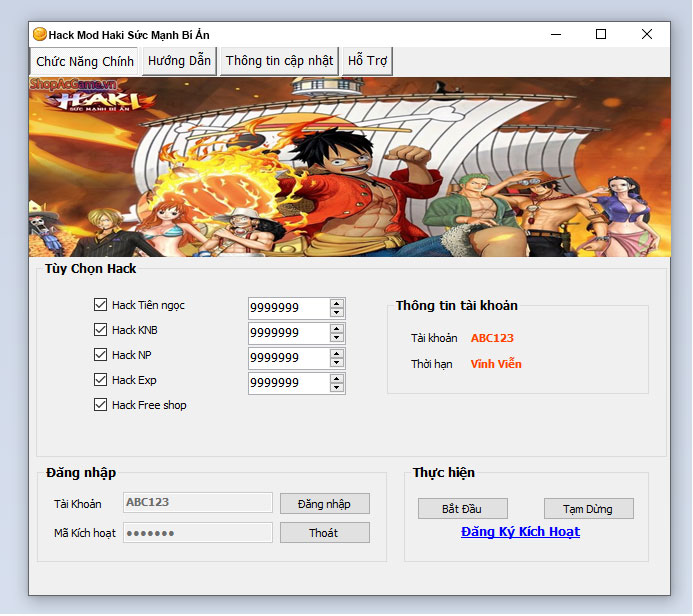Uncheck the Hack Tiên ngọc checkbox

click(x=100, y=305)
